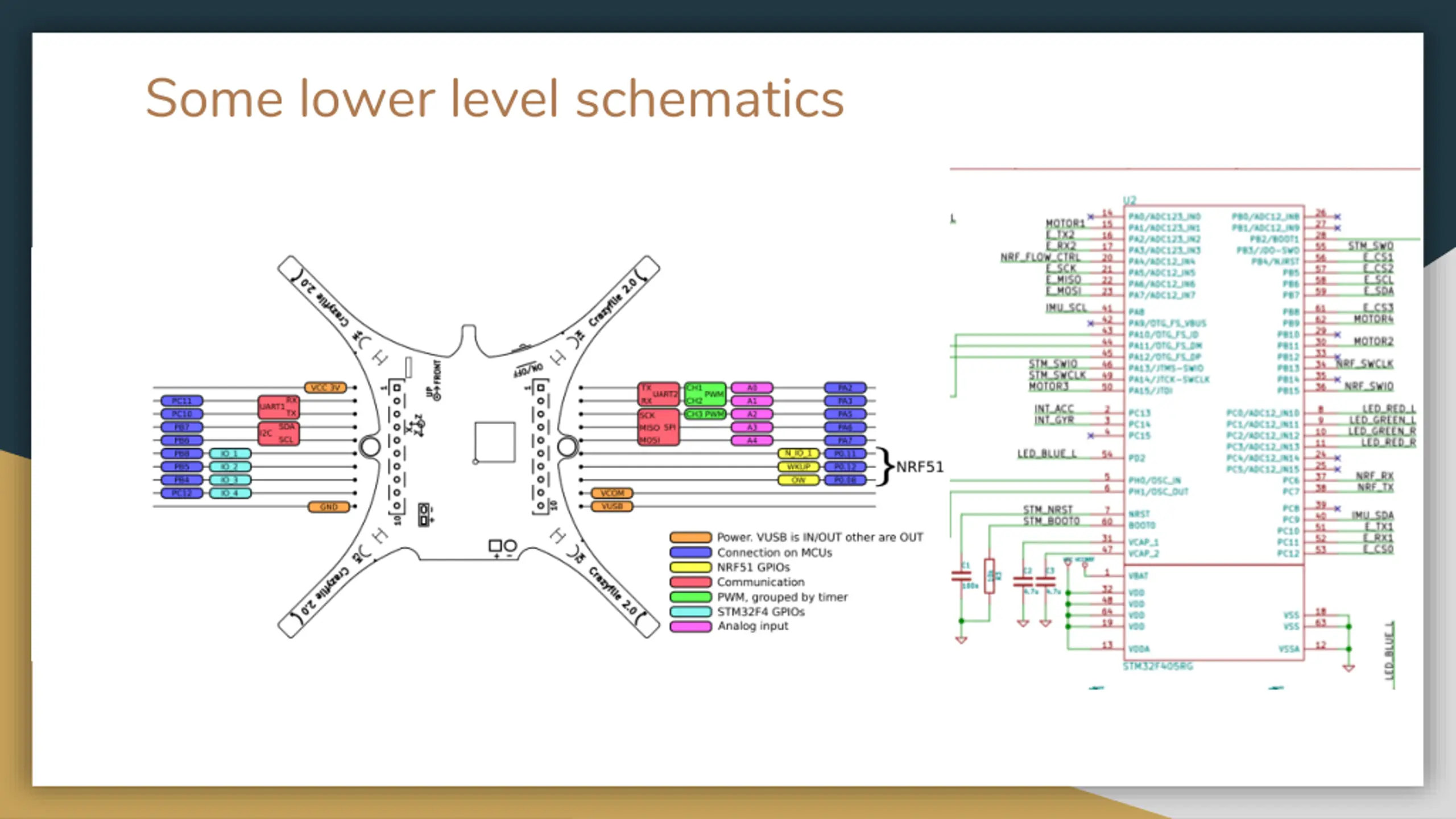Click the MOTOR1 net label
1456x819 pixels.
click(1065, 224)
